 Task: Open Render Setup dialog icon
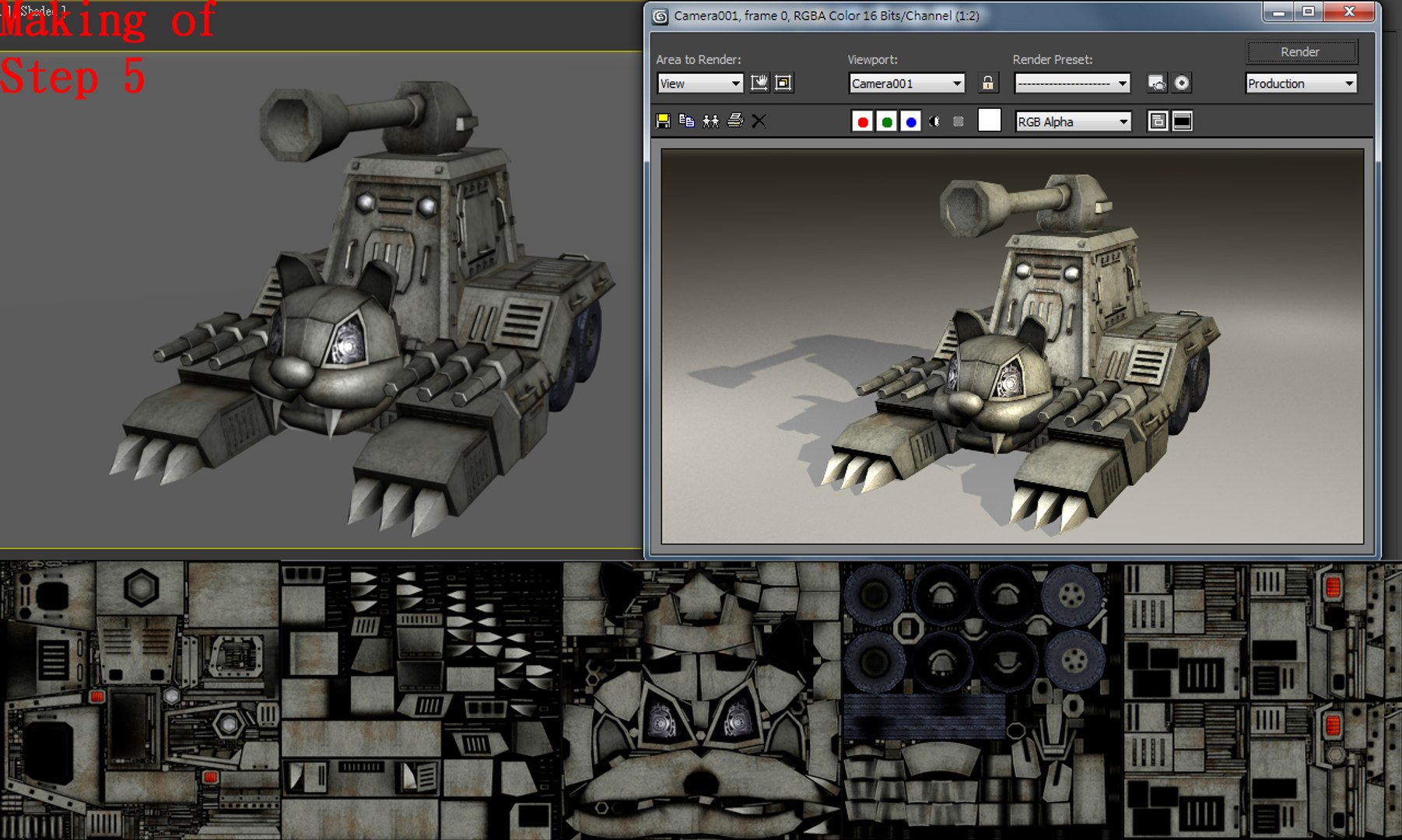point(1157,83)
